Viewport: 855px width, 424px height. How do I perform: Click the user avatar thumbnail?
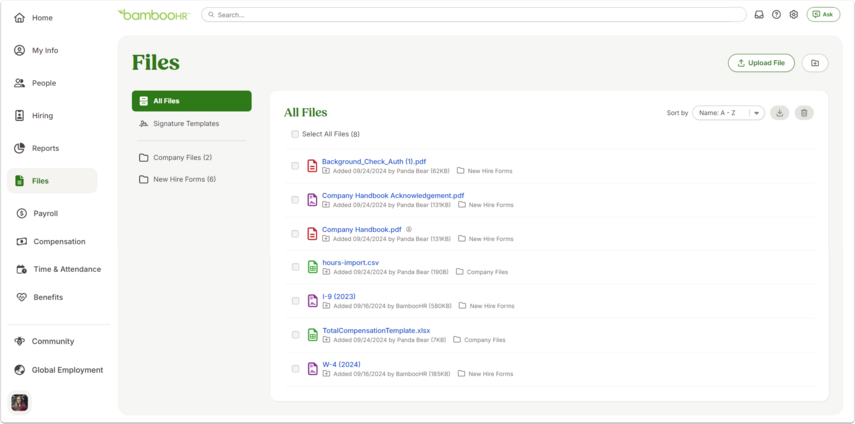point(20,402)
